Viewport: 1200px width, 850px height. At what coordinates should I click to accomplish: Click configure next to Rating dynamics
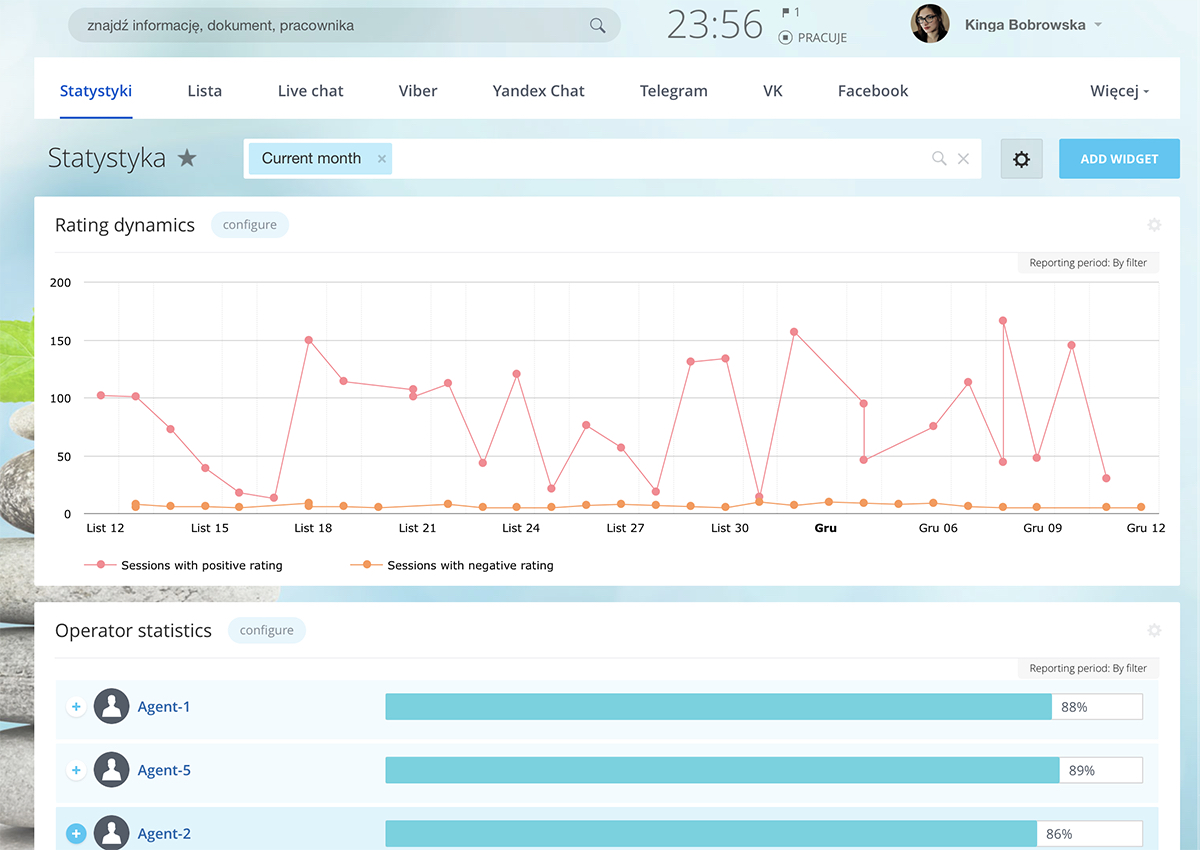[x=250, y=225]
